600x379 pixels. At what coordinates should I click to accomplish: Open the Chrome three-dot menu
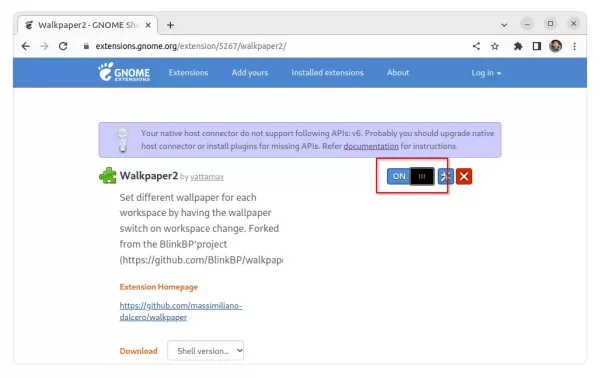click(574, 46)
